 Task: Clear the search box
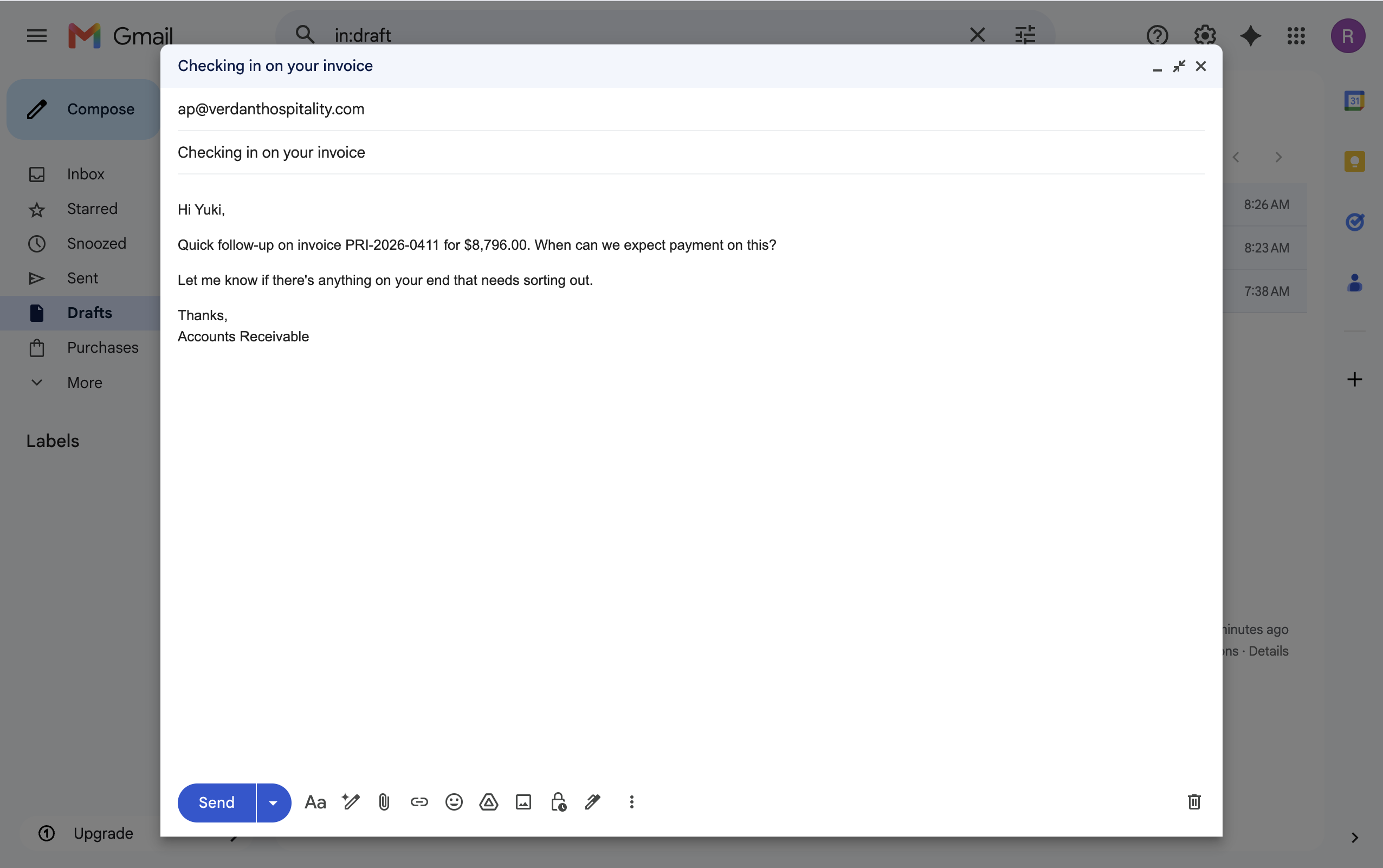977,36
